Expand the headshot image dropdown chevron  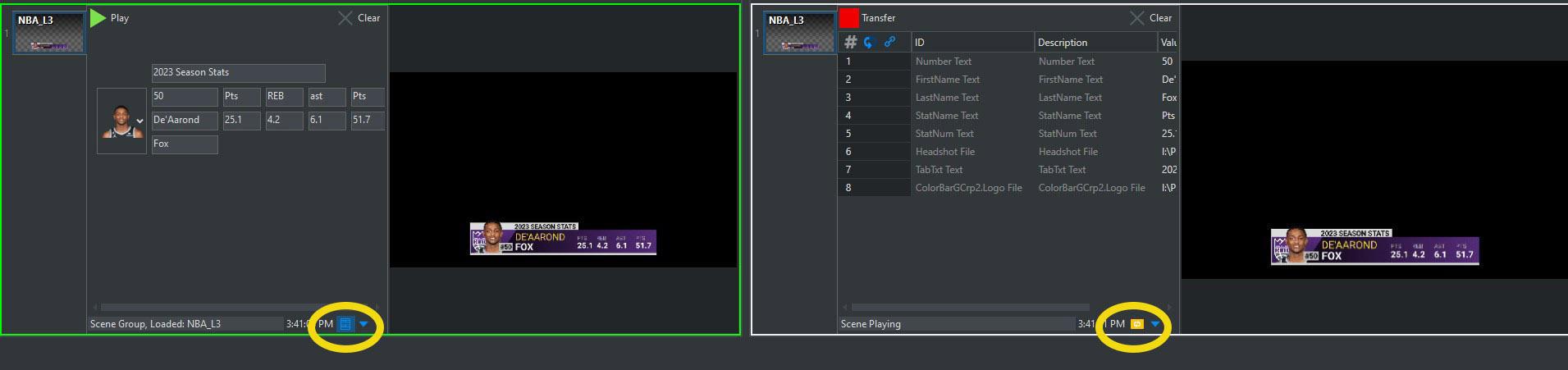click(139, 121)
